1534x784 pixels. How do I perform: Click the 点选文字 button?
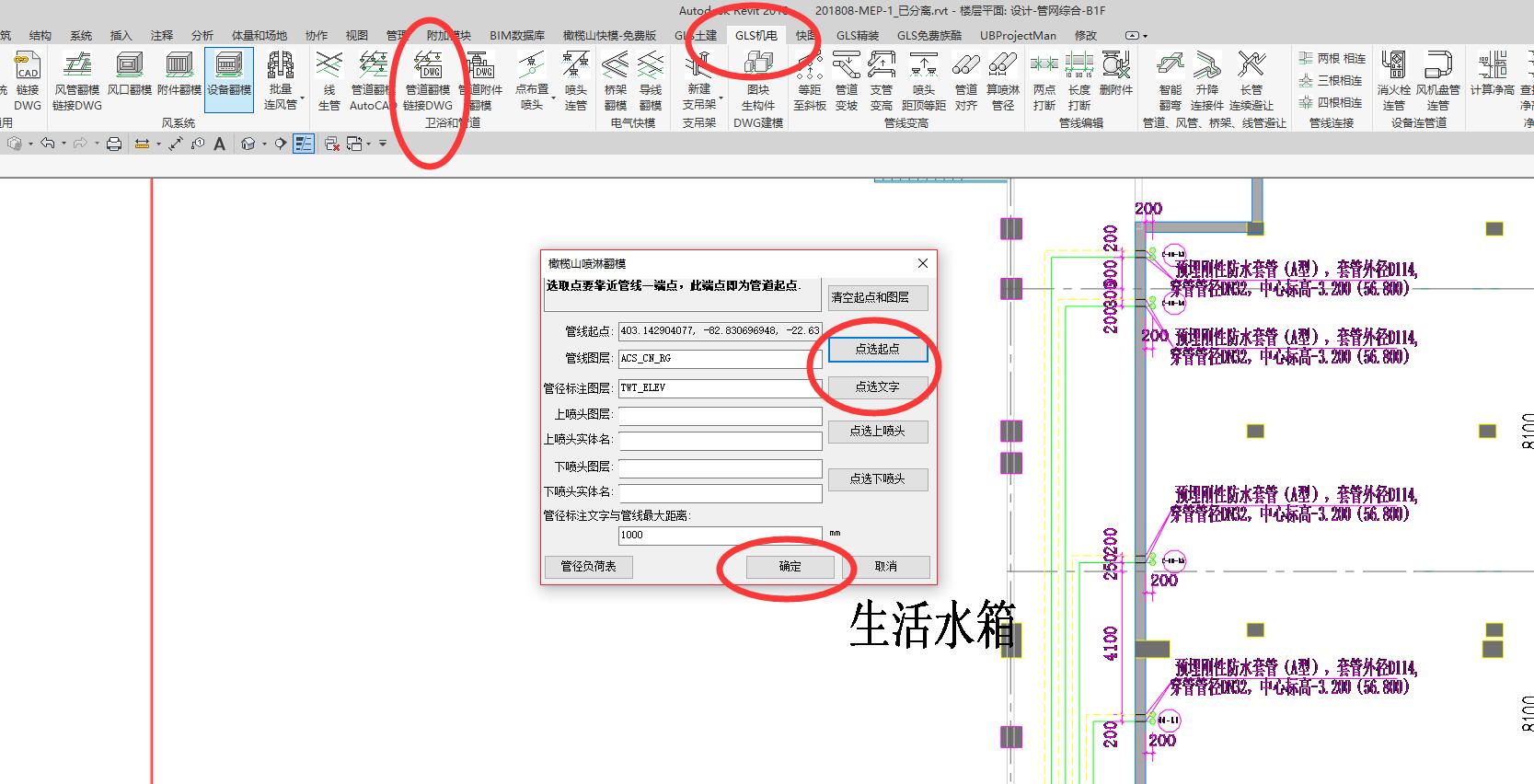click(x=878, y=386)
